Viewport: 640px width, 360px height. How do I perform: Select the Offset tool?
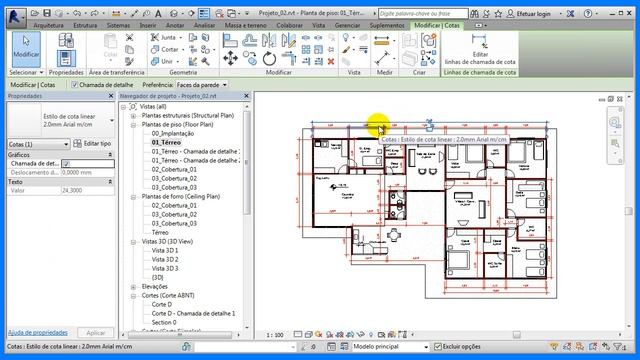(249, 40)
